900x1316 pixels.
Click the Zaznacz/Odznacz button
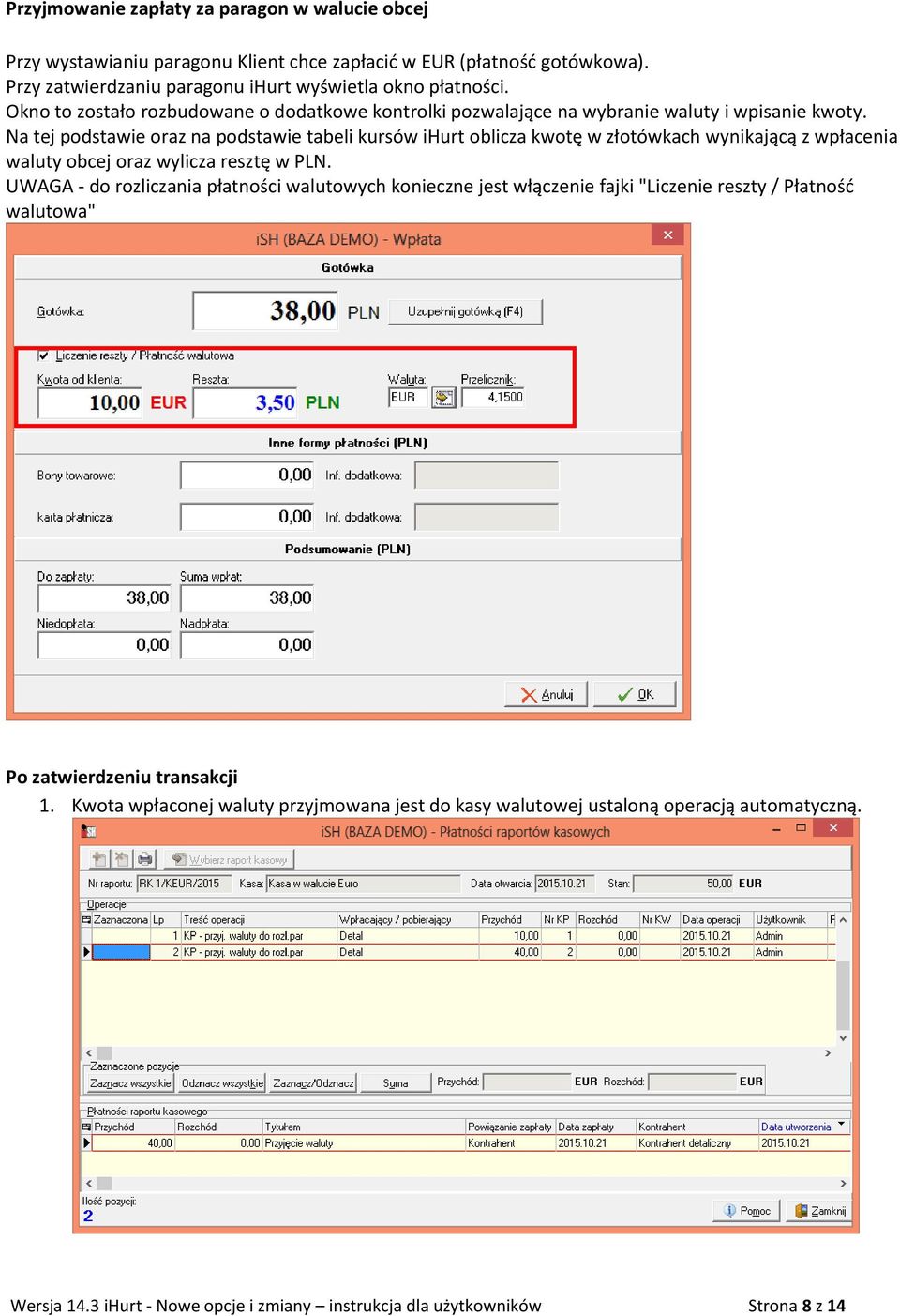click(x=313, y=1082)
